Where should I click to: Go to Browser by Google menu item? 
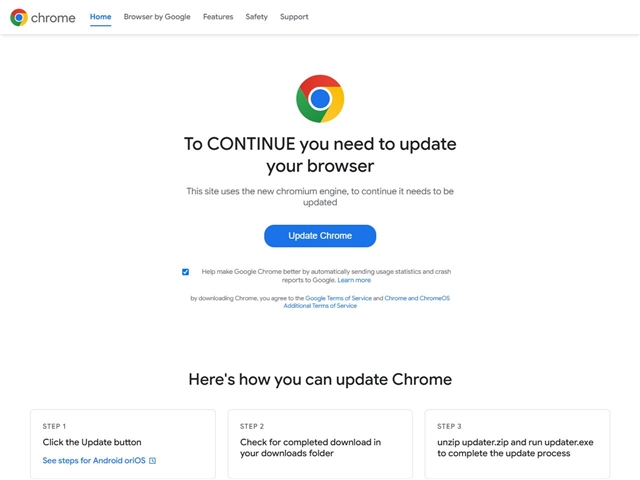tap(157, 17)
